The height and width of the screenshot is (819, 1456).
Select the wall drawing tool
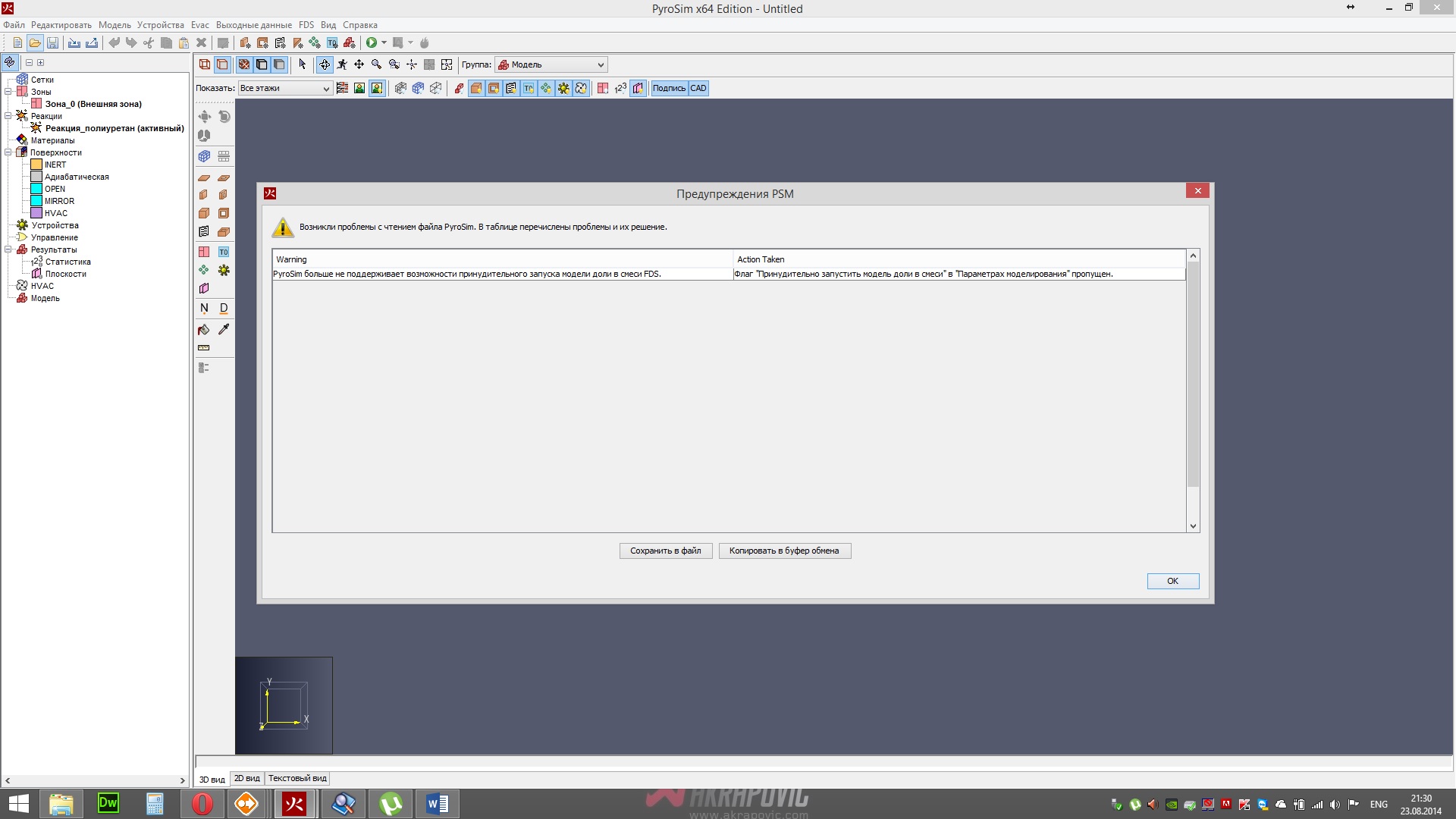pyautogui.click(x=204, y=195)
